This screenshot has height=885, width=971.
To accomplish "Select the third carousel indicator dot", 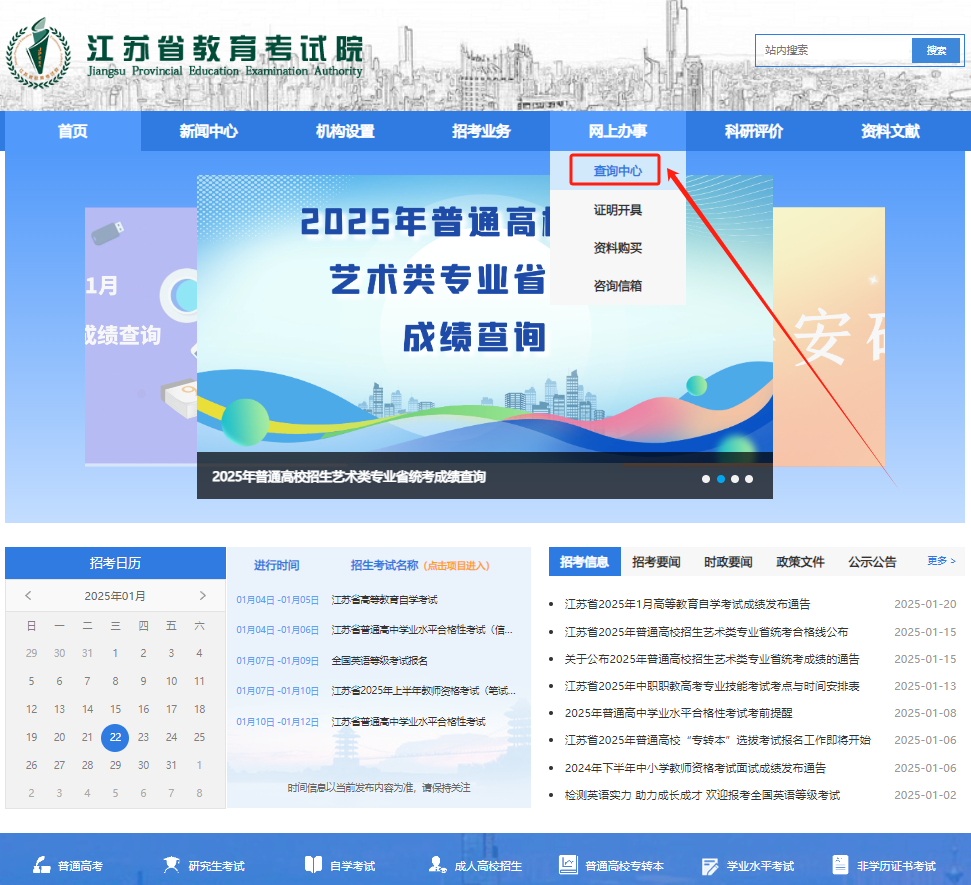I will (734, 479).
